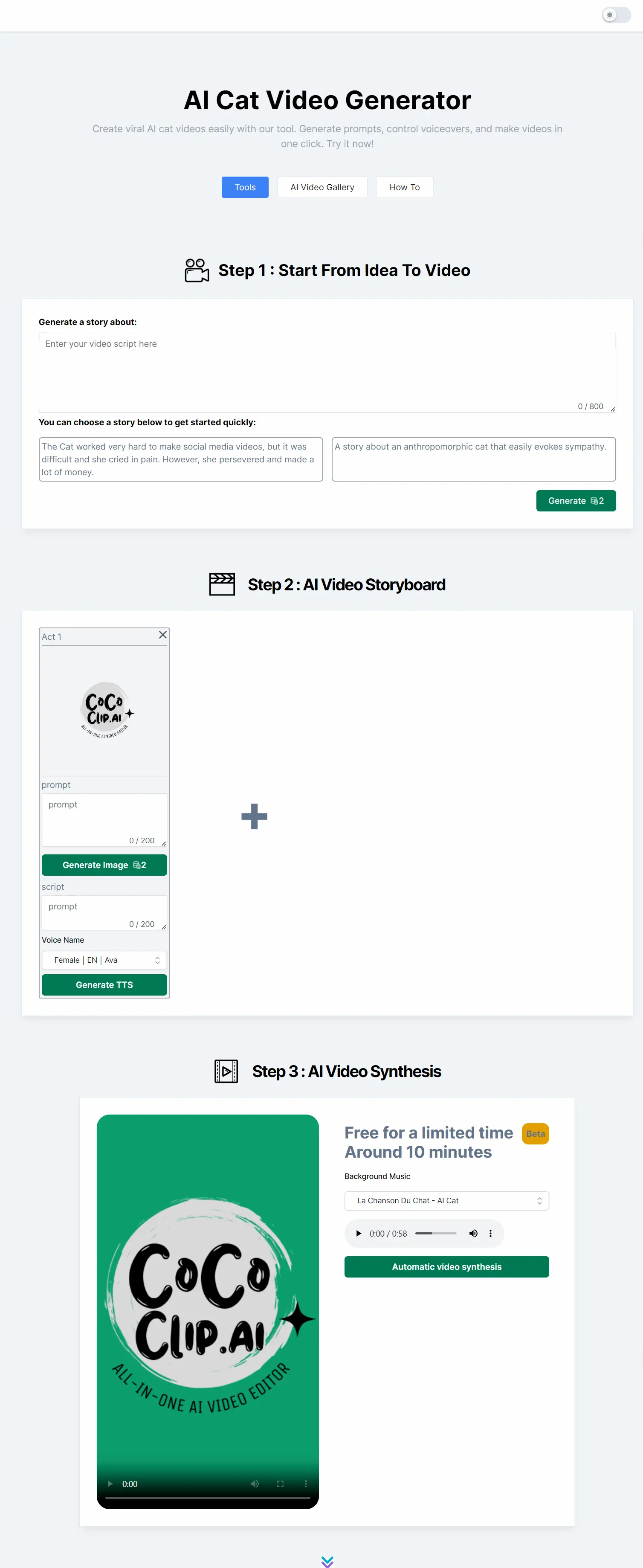Expand the La Chanson Du Chat music selector chevron
Viewport: 643px width, 1568px height.
[539, 1200]
